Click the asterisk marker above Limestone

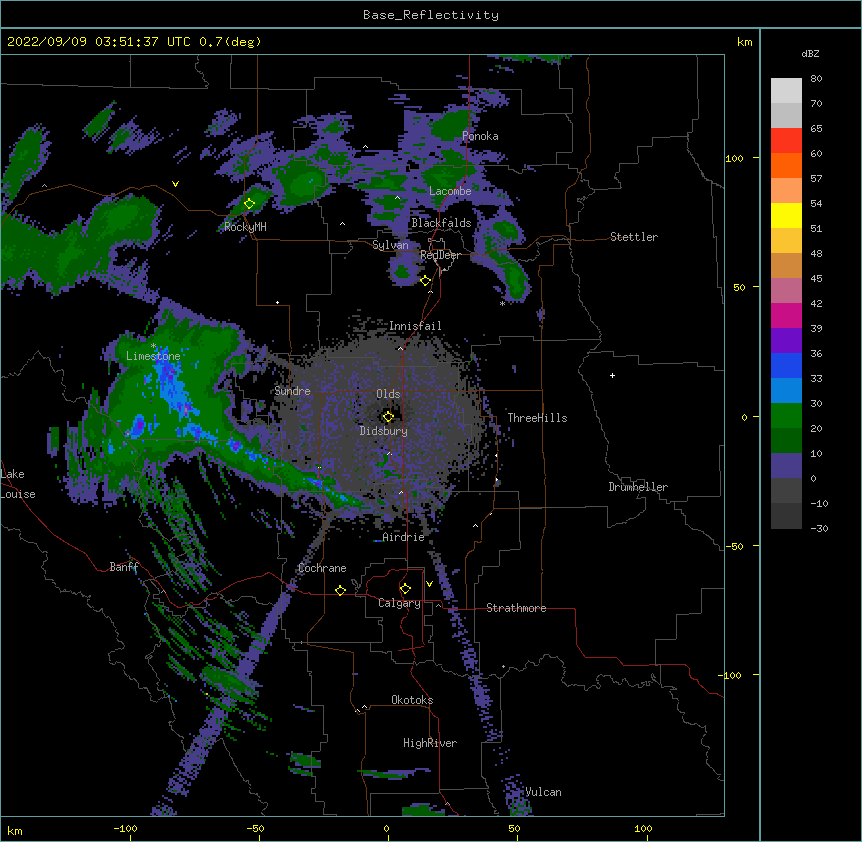(x=153, y=346)
